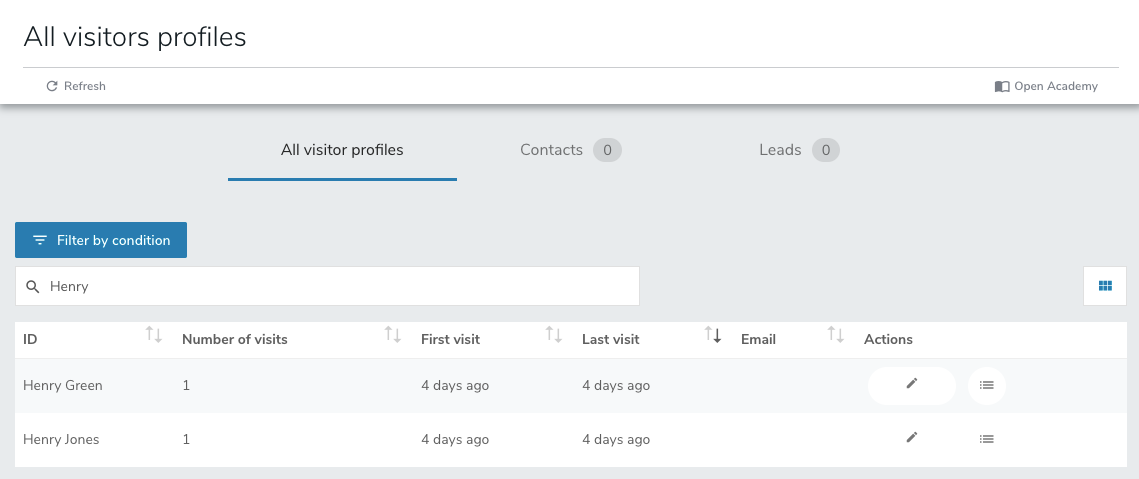1139x479 pixels.
Task: Click the Refresh button
Action: point(76,86)
